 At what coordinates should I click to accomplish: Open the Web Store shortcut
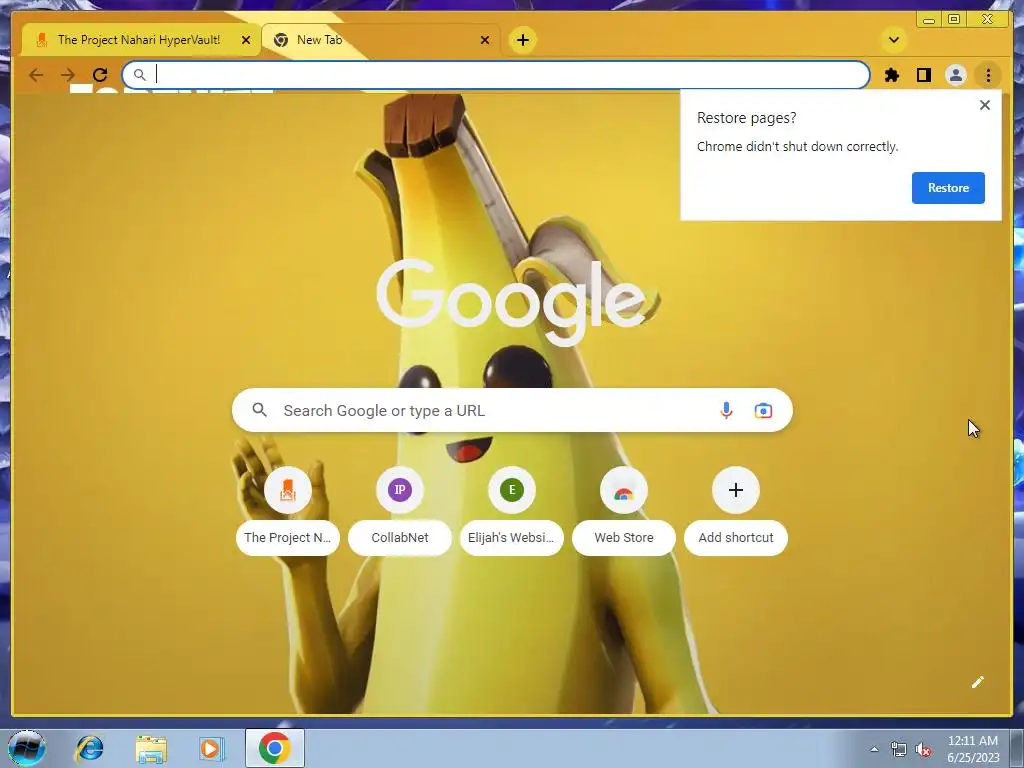pyautogui.click(x=624, y=511)
